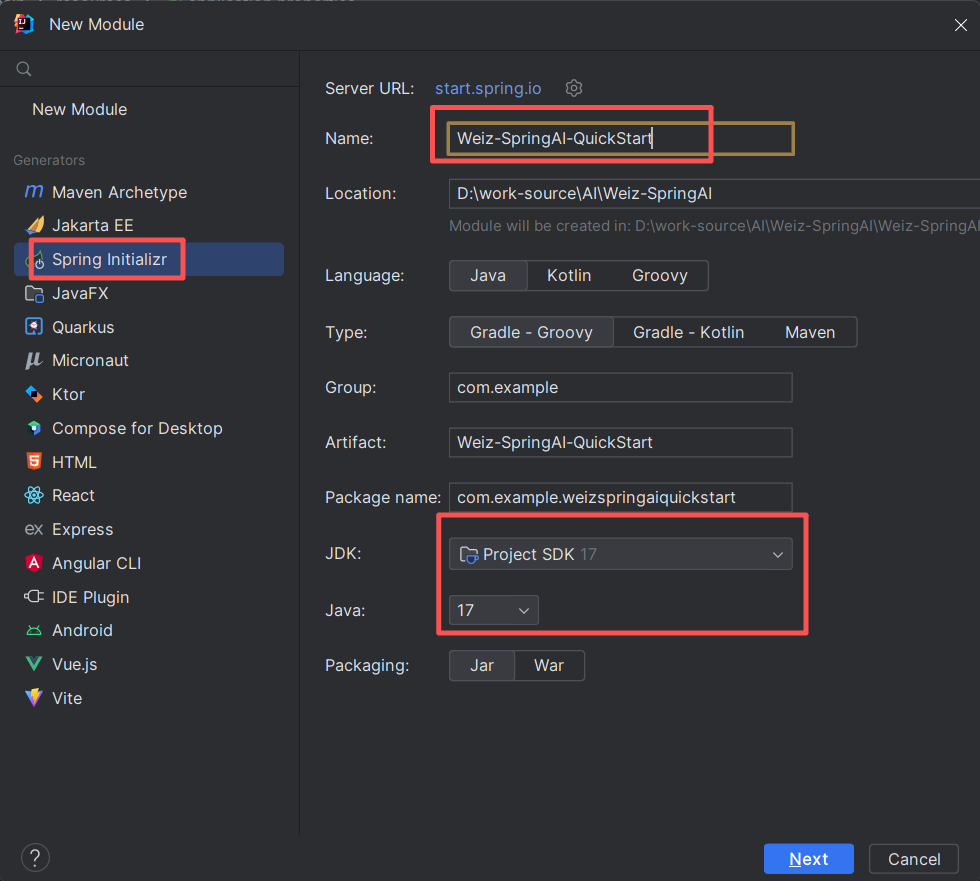Open start.spring.io server link
The width and height of the screenshot is (980, 881).
tap(488, 89)
